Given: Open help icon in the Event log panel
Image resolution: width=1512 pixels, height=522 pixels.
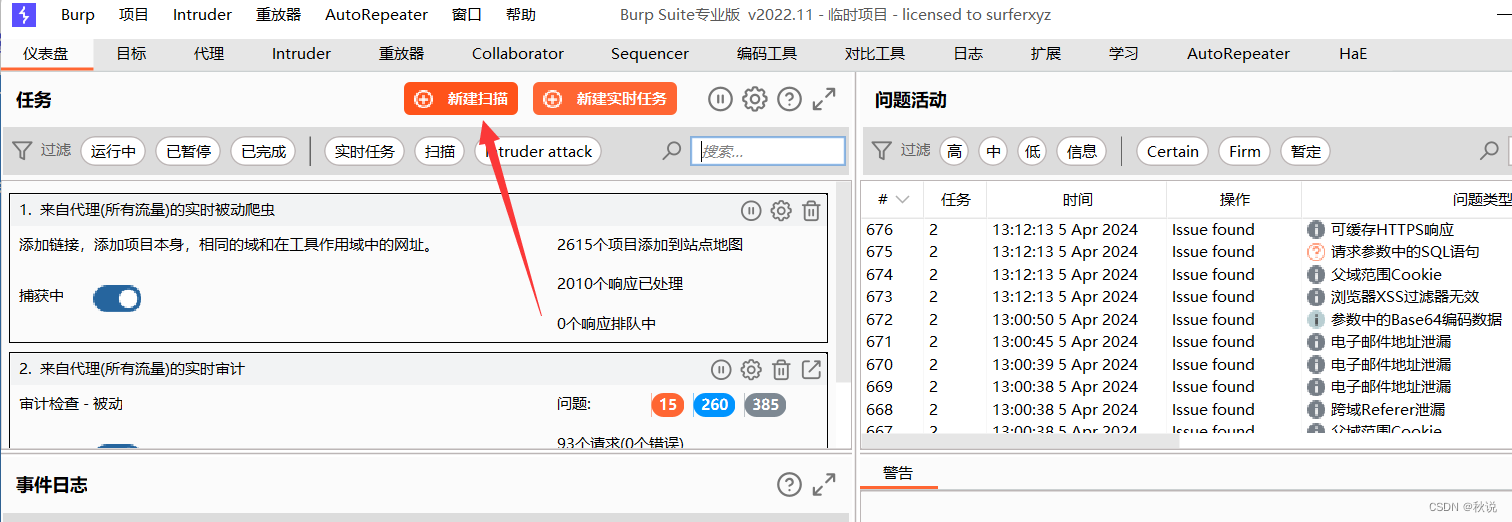Looking at the screenshot, I should tap(789, 485).
